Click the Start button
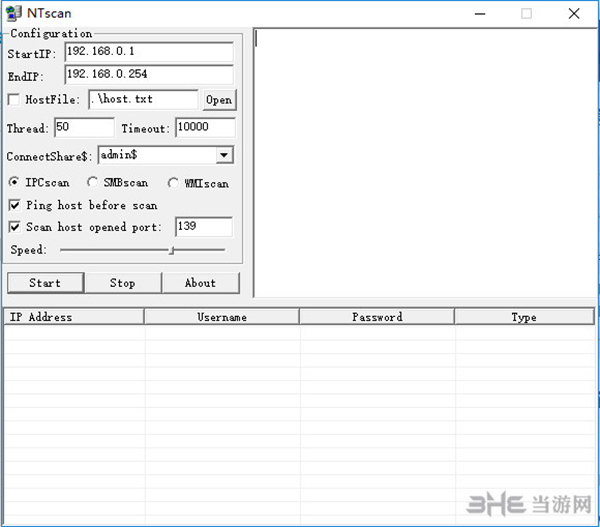The height and width of the screenshot is (527, 600). click(x=45, y=283)
